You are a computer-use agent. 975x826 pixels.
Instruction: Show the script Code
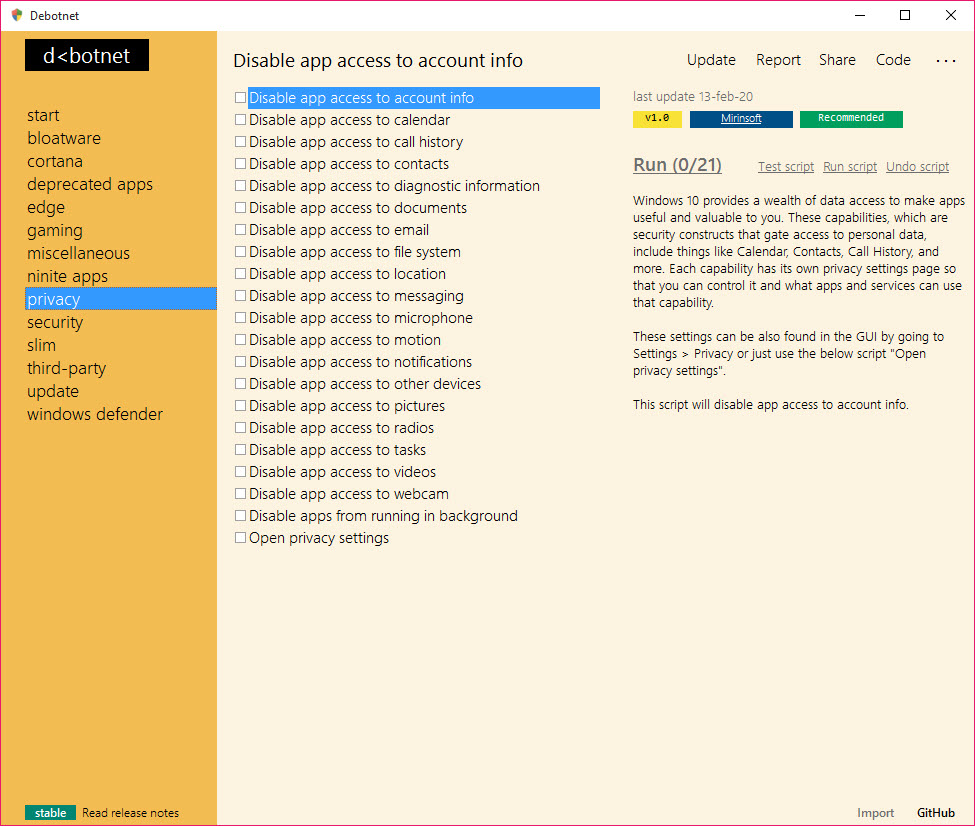893,60
